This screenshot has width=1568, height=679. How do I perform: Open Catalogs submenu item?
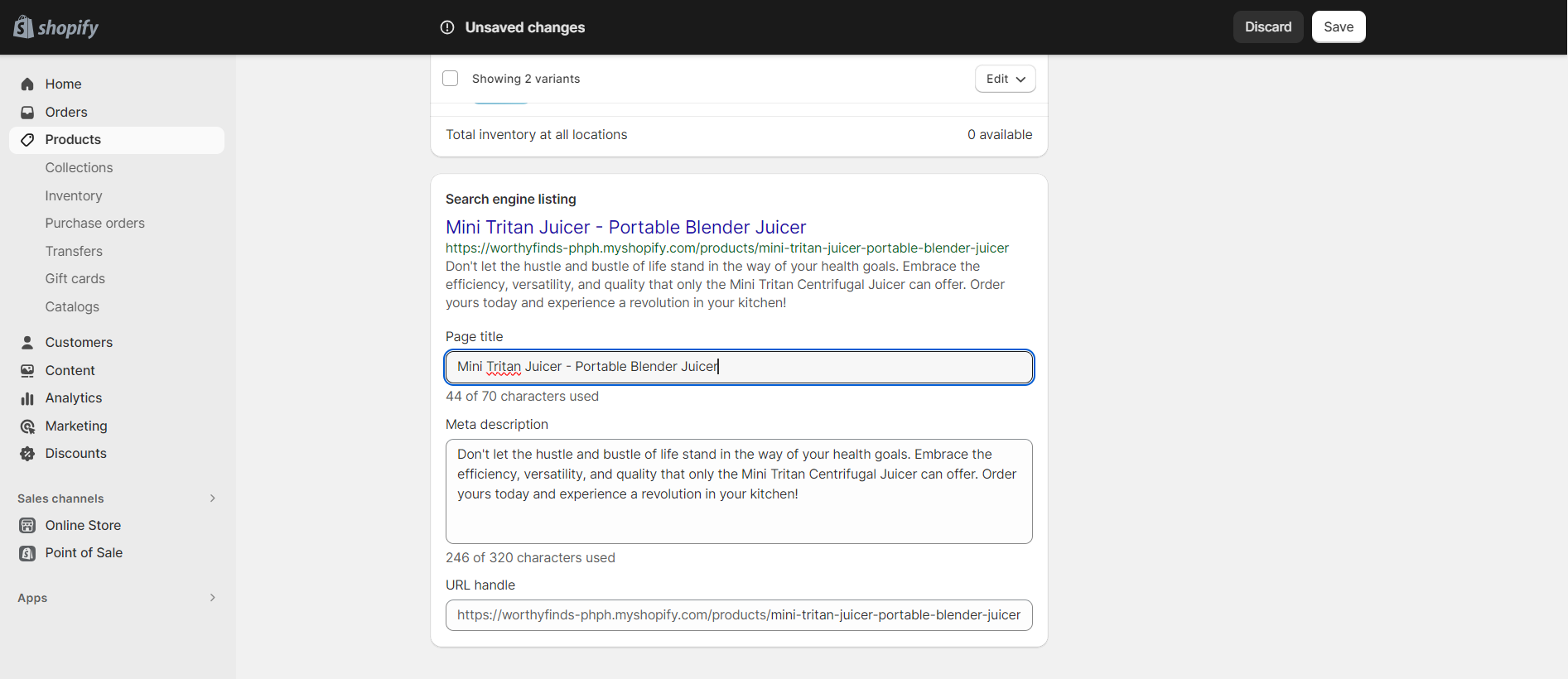(x=72, y=307)
